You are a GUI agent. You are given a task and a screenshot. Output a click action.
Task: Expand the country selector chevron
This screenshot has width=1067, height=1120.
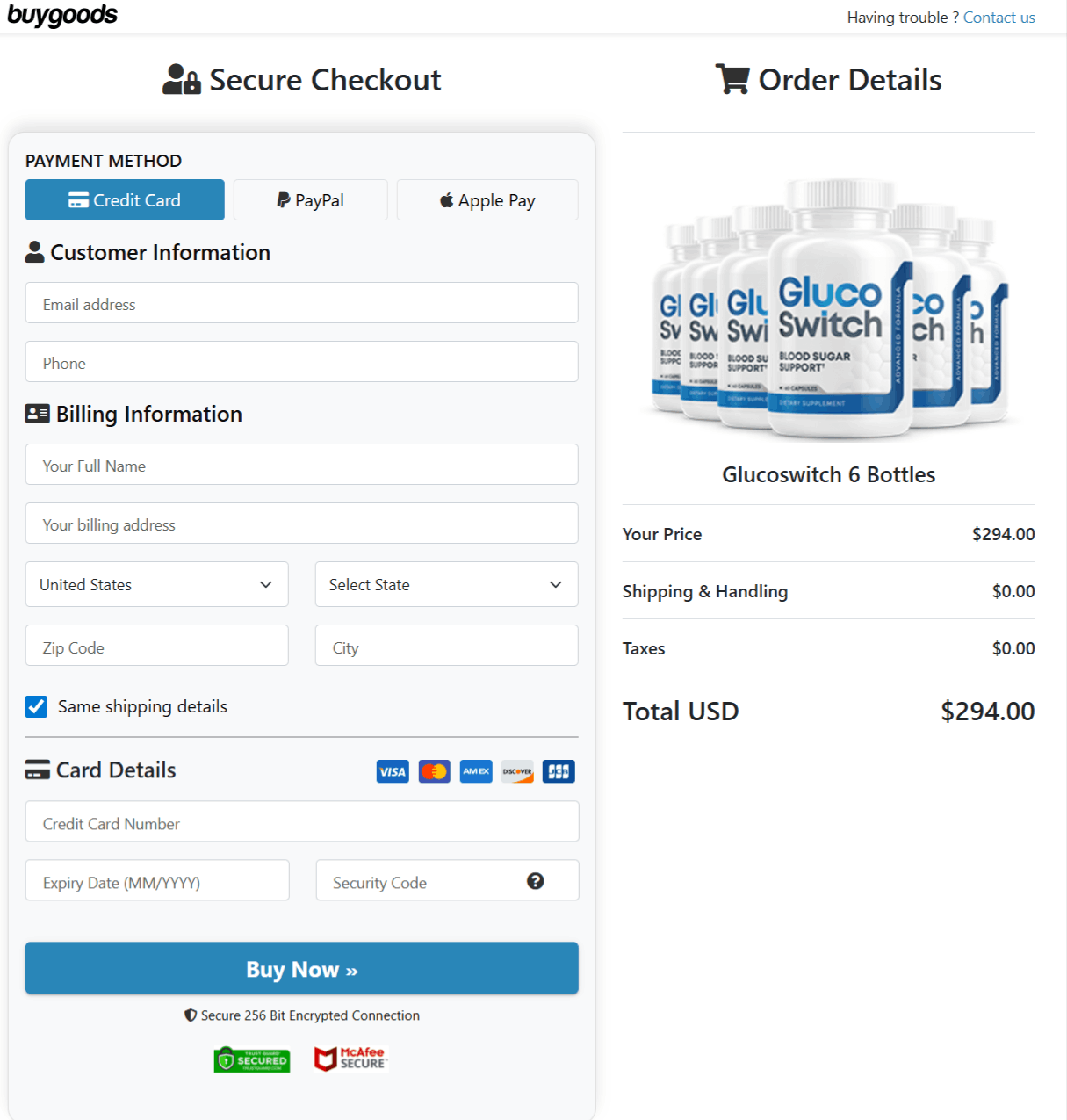pyautogui.click(x=266, y=584)
